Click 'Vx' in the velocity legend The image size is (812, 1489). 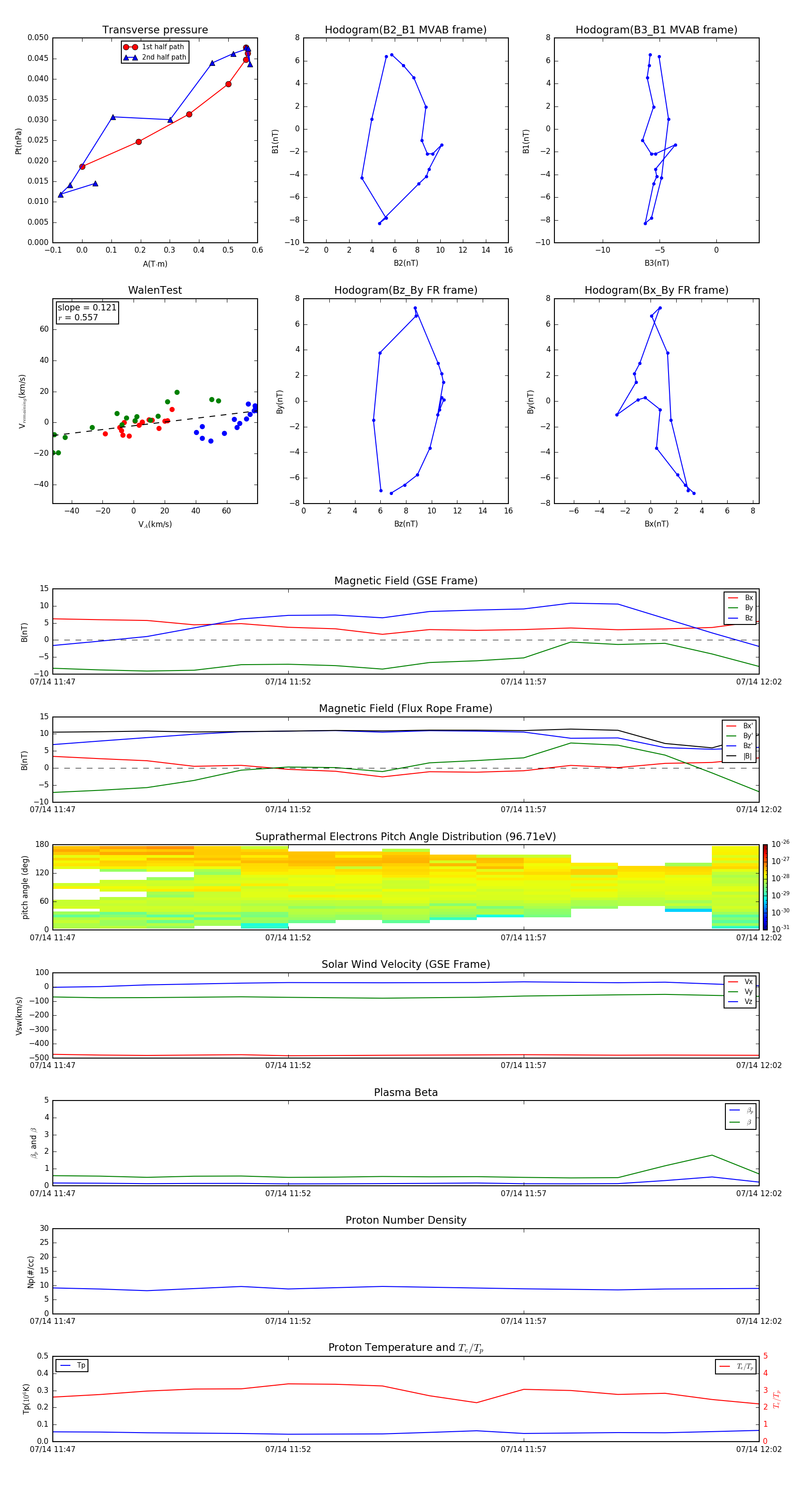point(740,981)
